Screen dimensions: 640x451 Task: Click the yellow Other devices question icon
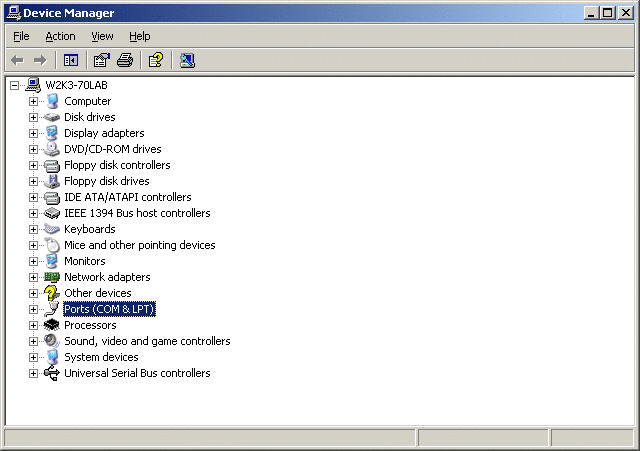coord(52,293)
